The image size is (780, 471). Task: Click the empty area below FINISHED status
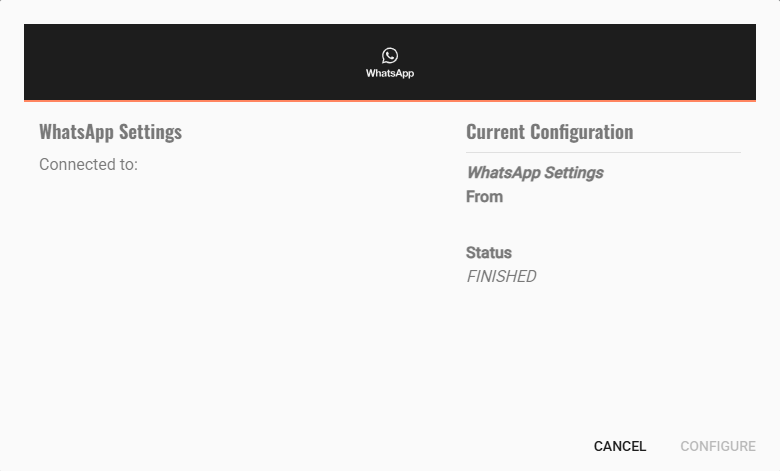point(603,348)
